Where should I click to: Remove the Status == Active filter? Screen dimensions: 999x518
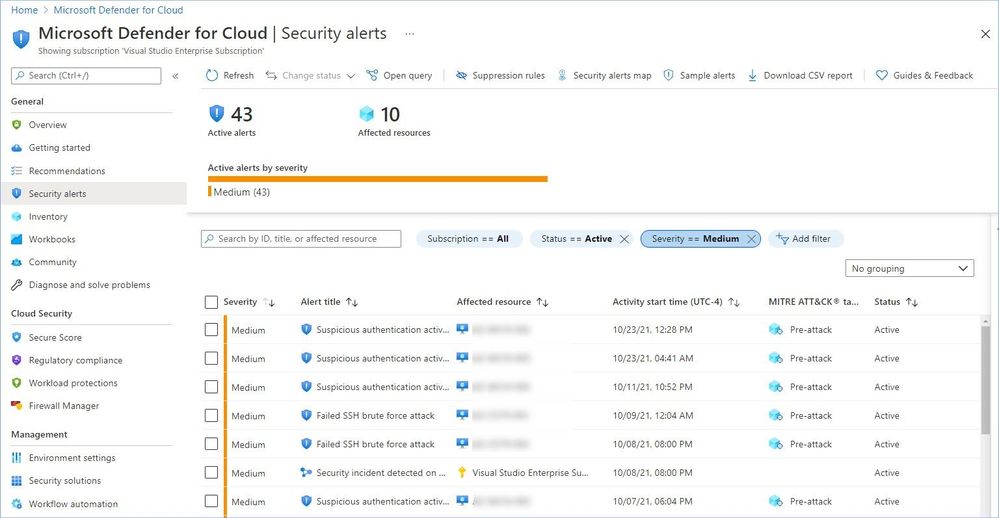point(624,239)
